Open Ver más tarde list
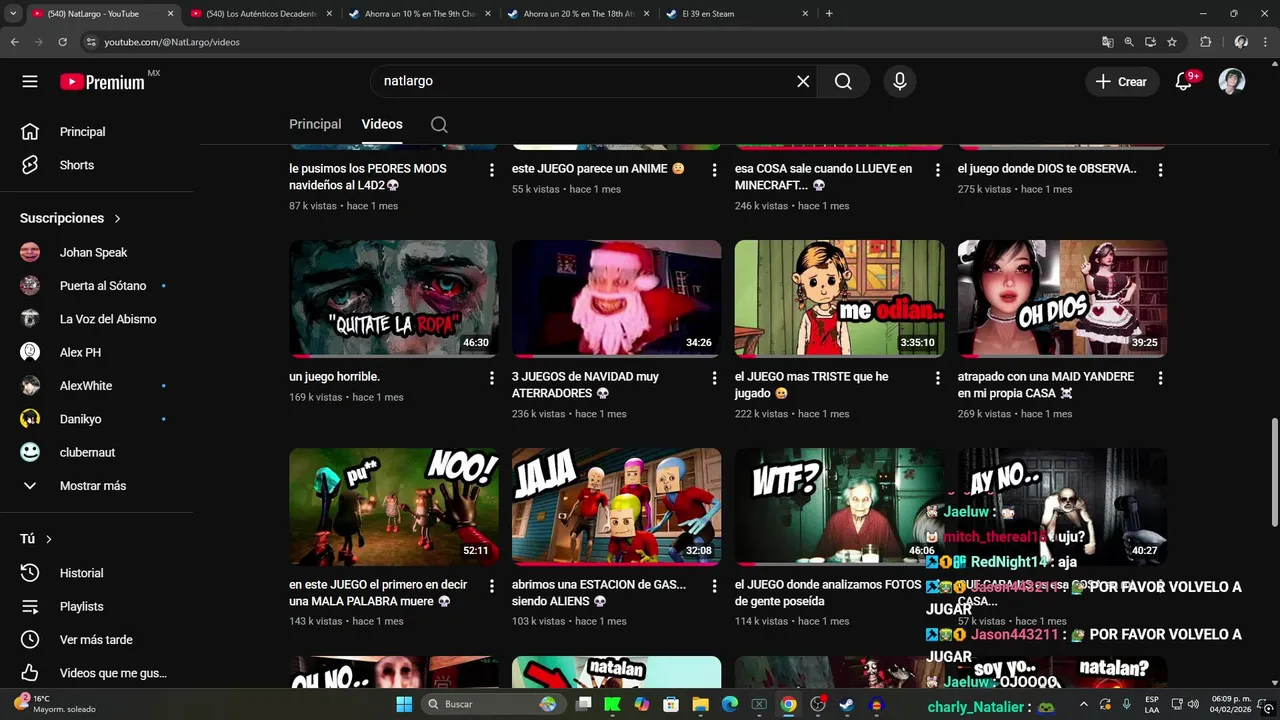Image resolution: width=1280 pixels, height=720 pixels. [x=97, y=640]
